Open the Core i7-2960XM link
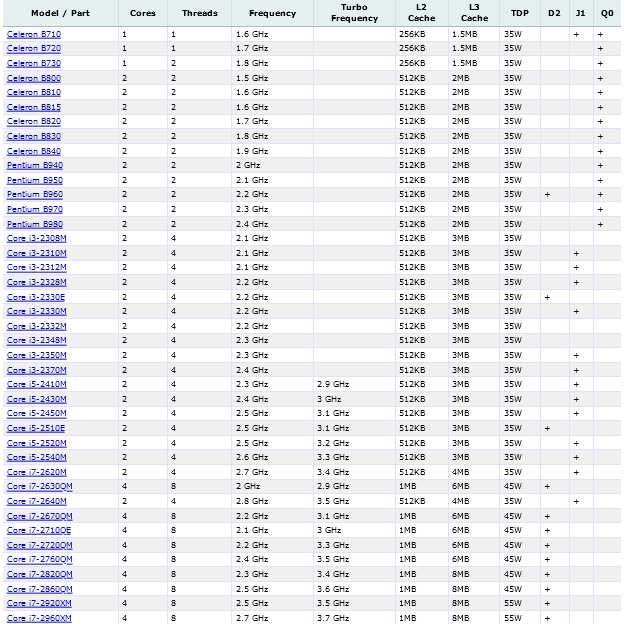638x624 pixels. coord(39,618)
